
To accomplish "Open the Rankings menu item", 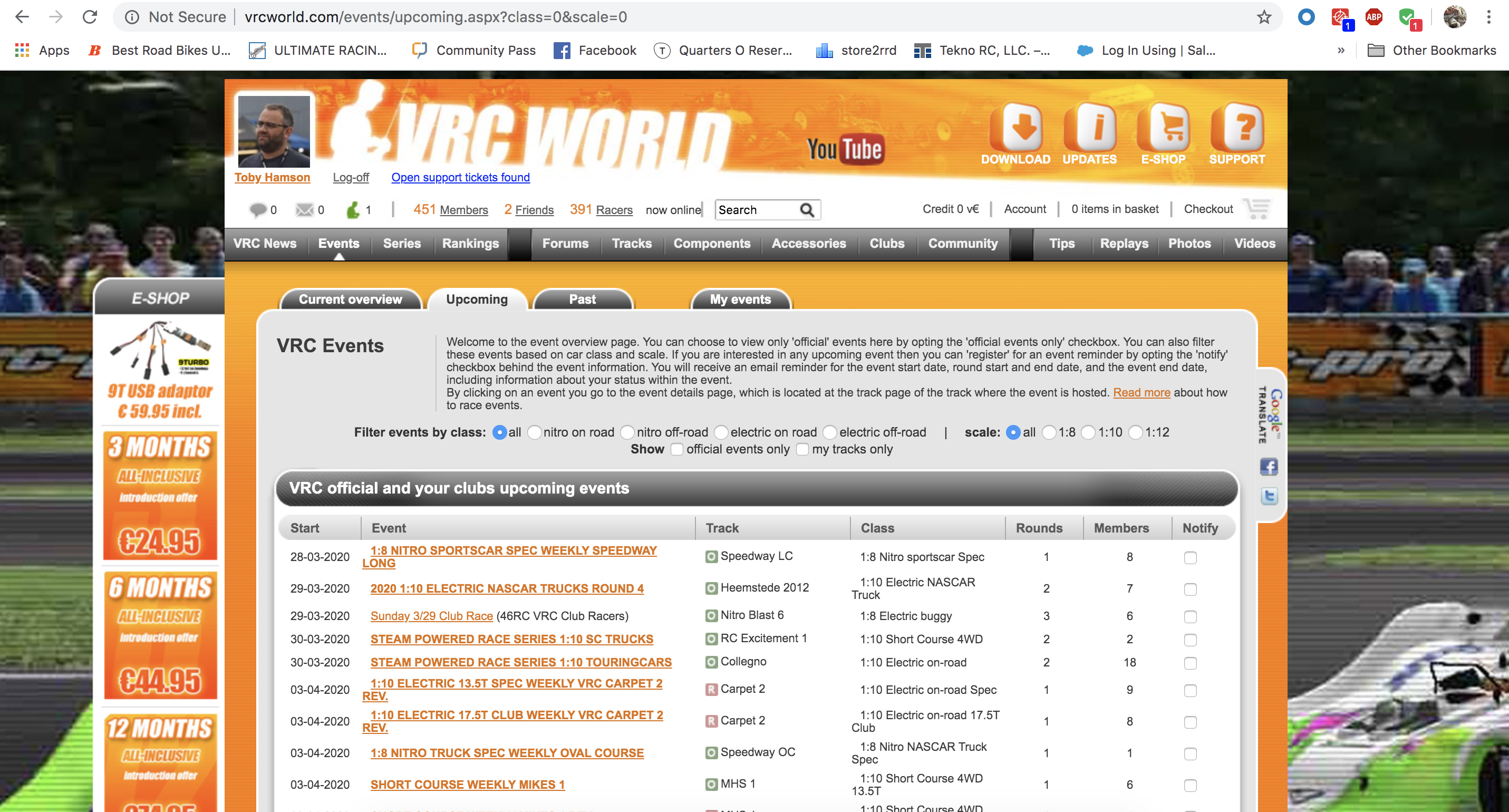I will pyautogui.click(x=470, y=244).
